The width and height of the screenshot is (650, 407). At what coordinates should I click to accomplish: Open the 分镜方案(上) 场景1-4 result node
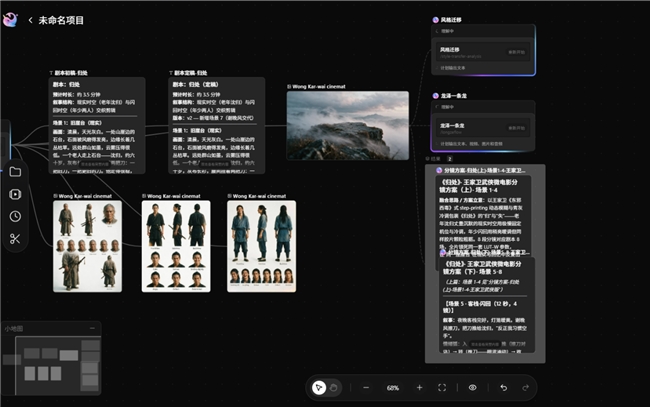point(483,218)
